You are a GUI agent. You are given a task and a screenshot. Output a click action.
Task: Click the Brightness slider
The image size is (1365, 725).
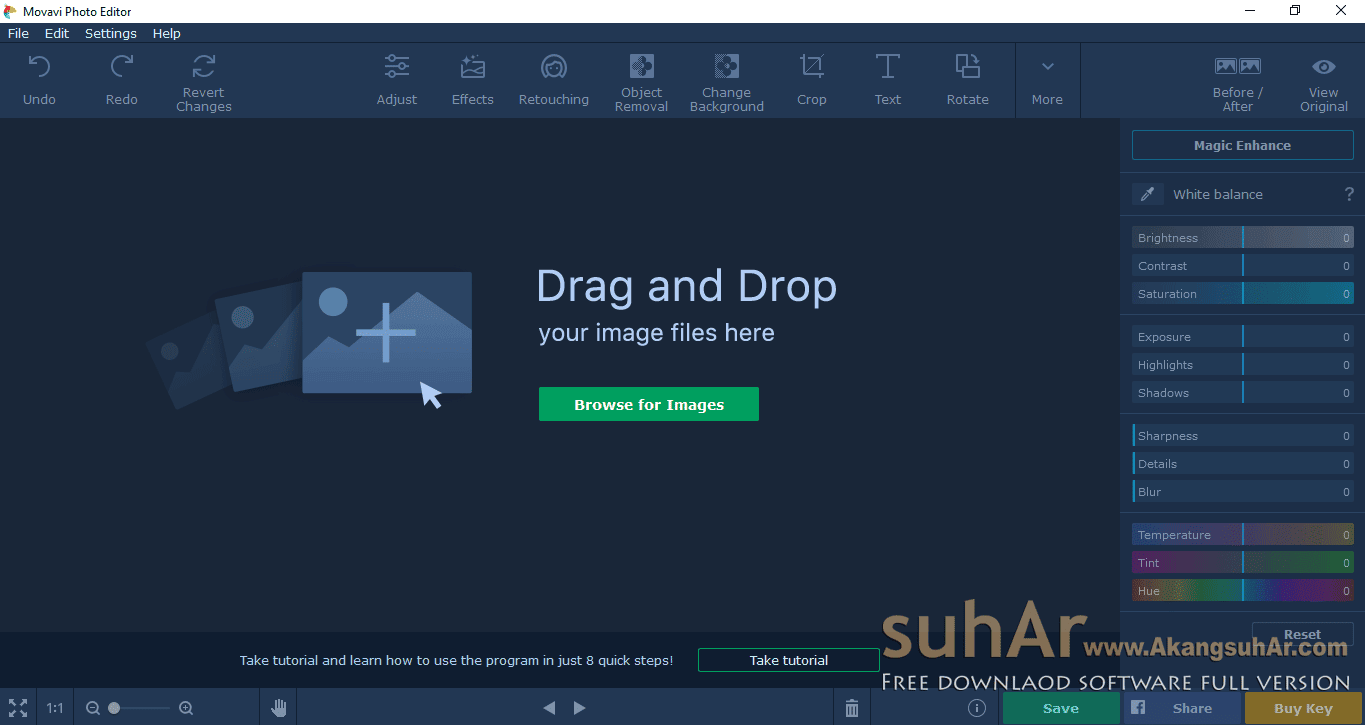[1243, 238]
